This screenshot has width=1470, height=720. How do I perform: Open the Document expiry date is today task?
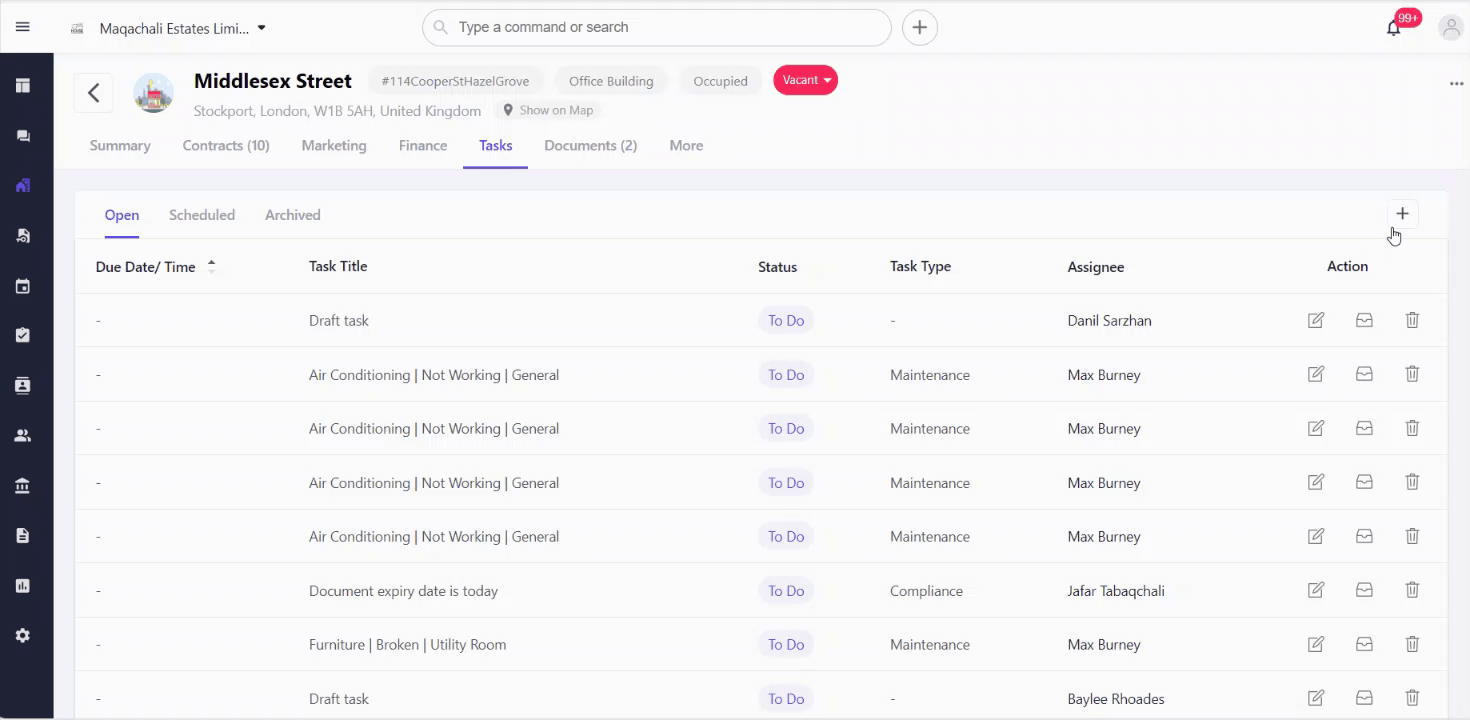[403, 591]
